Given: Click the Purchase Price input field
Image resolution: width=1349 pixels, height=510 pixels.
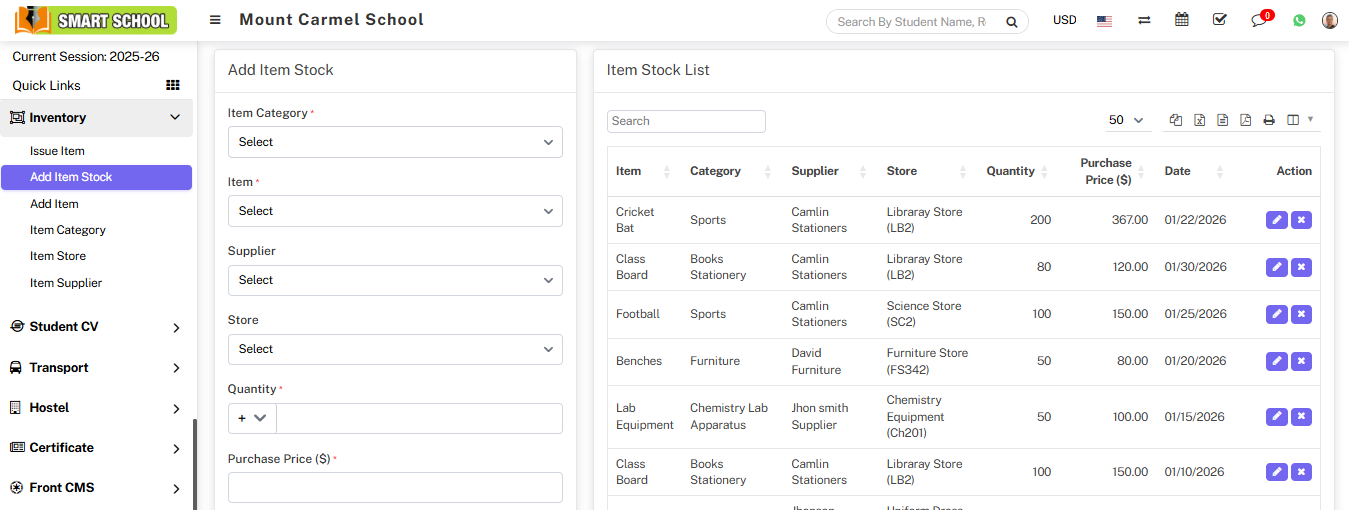Looking at the screenshot, I should tap(395, 487).
